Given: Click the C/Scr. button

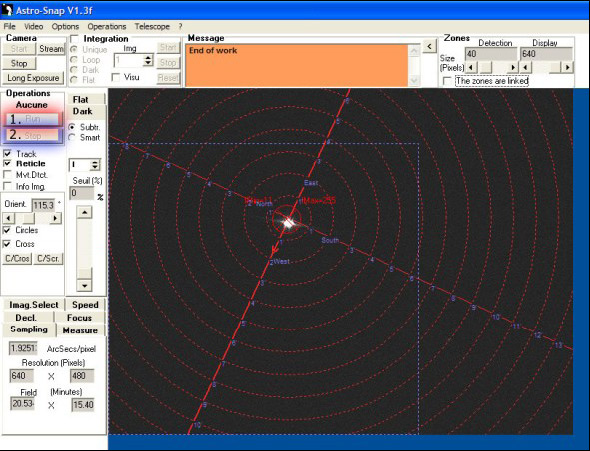Looking at the screenshot, I should point(48,258).
